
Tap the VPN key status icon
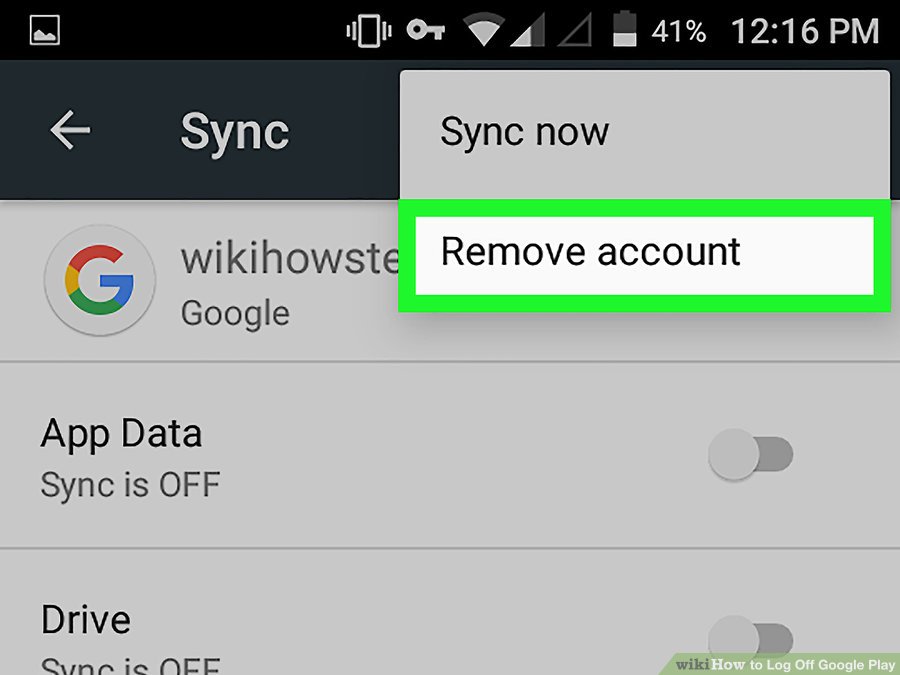425,30
